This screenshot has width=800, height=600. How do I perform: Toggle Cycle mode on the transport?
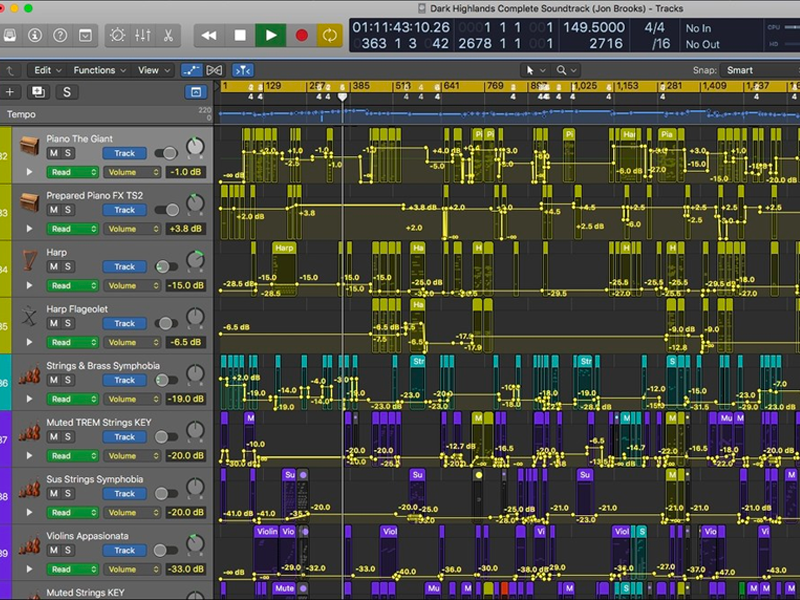(328, 35)
